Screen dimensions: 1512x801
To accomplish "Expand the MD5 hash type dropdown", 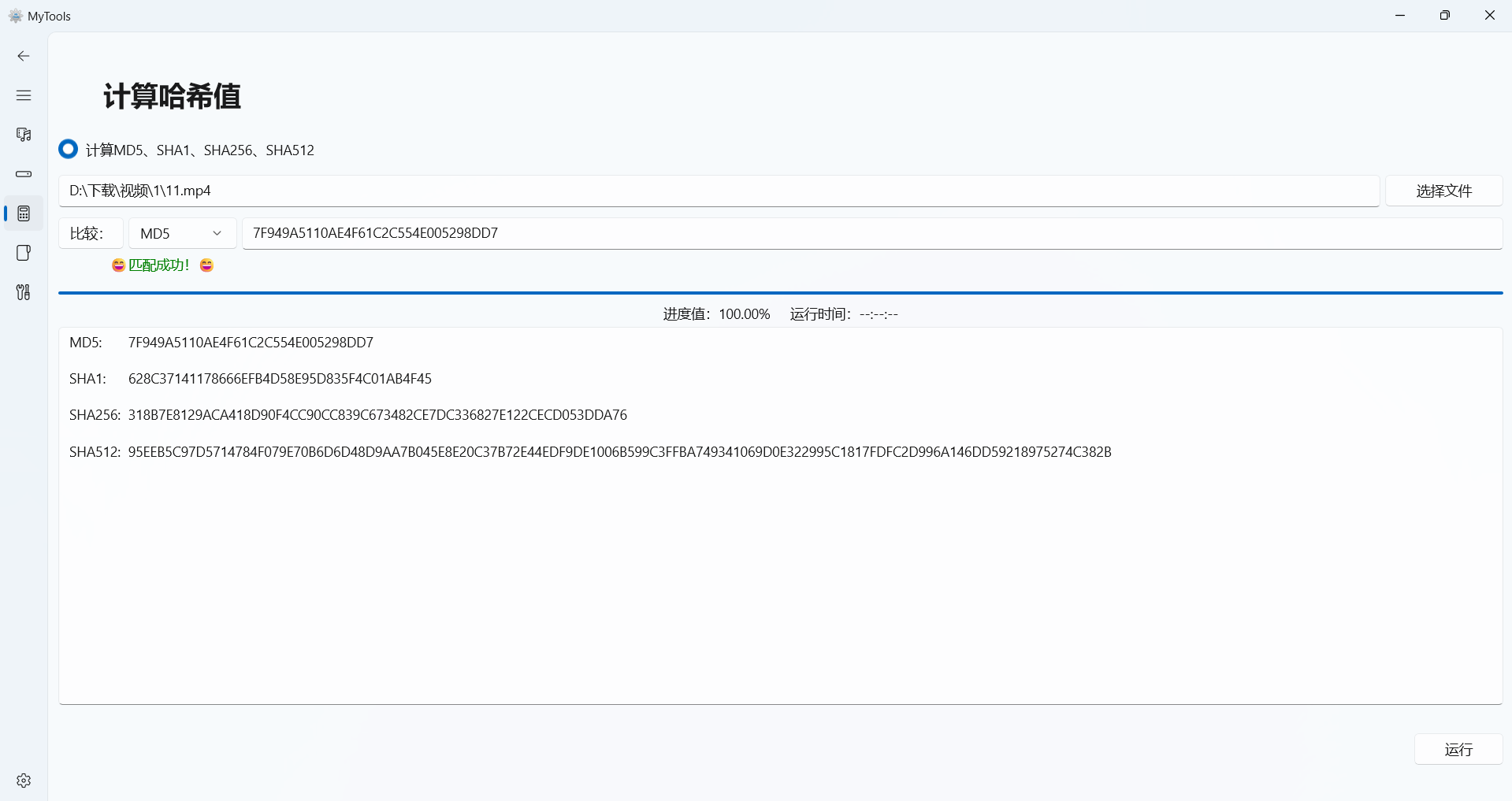I will pos(183,233).
